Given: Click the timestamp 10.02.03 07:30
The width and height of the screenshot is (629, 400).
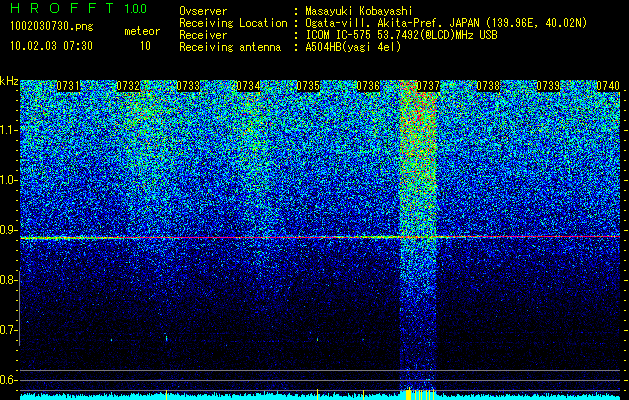Looking at the screenshot, I should click(51, 46).
